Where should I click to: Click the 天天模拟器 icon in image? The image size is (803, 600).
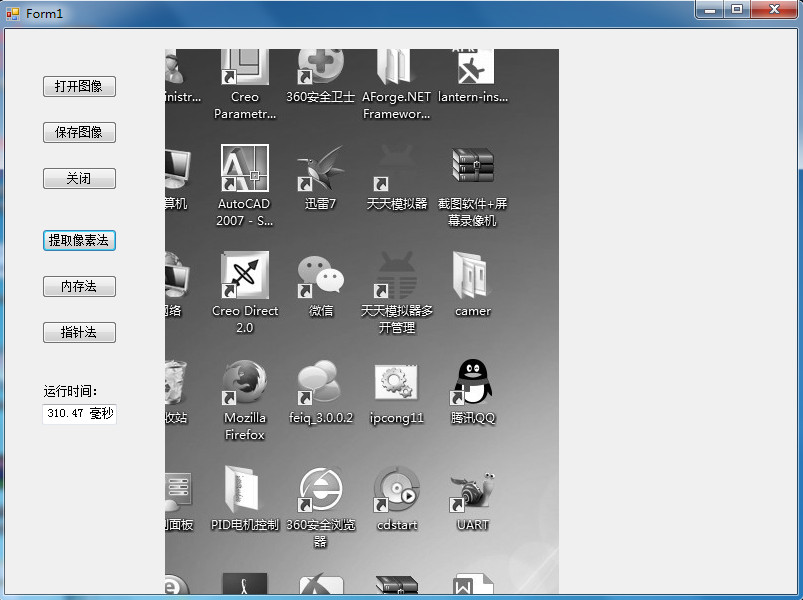tap(396, 169)
